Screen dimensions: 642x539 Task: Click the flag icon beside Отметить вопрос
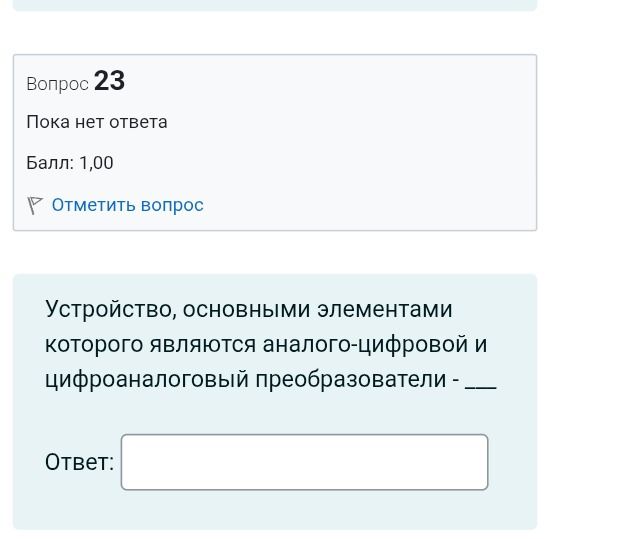point(35,205)
